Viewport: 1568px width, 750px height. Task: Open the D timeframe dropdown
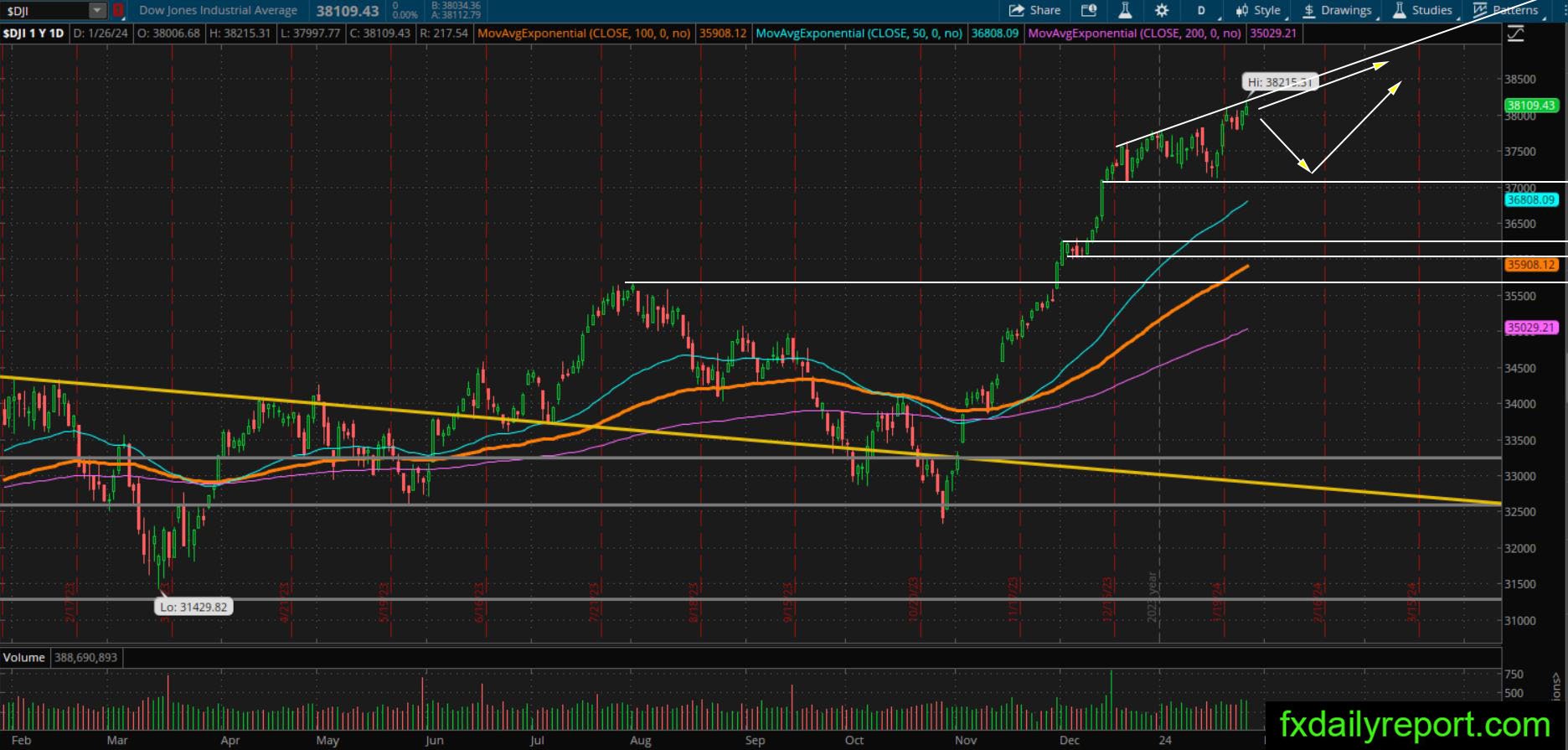click(x=1201, y=10)
